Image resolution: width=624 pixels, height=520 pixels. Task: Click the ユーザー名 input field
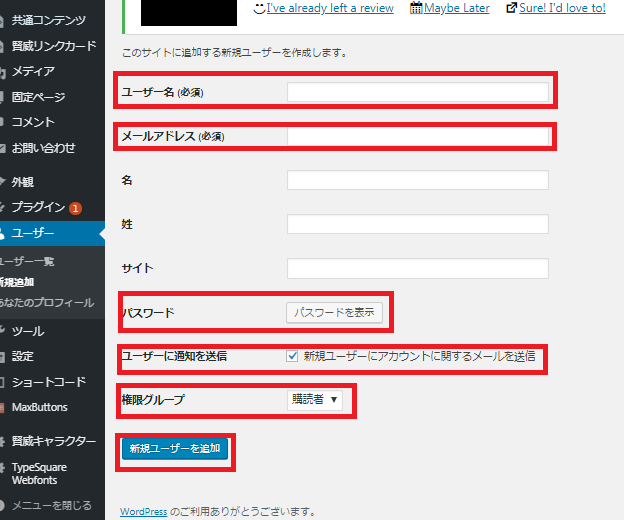pyautogui.click(x=417, y=92)
